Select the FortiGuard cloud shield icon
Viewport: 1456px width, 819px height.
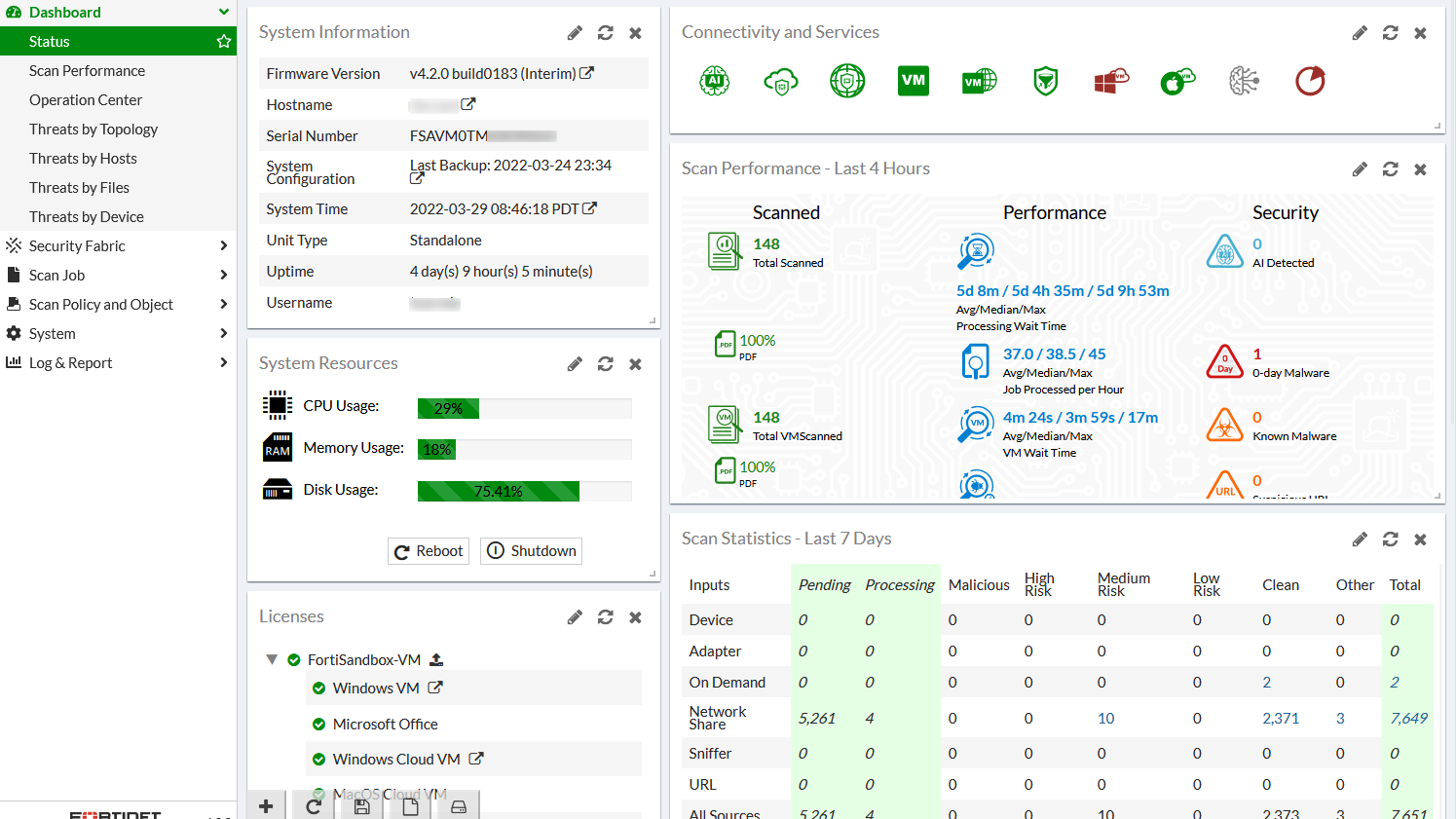[781, 81]
